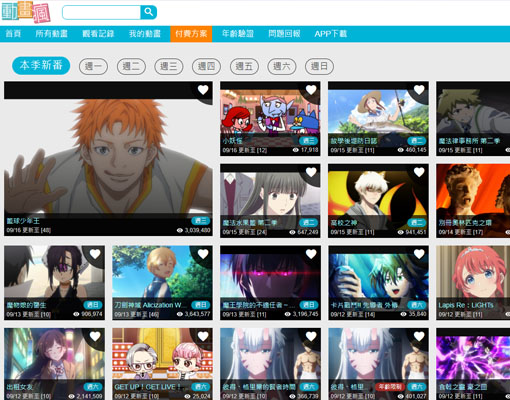Filter by 週三 weekday button
The height and width of the screenshot is (400, 510).
click(169, 66)
